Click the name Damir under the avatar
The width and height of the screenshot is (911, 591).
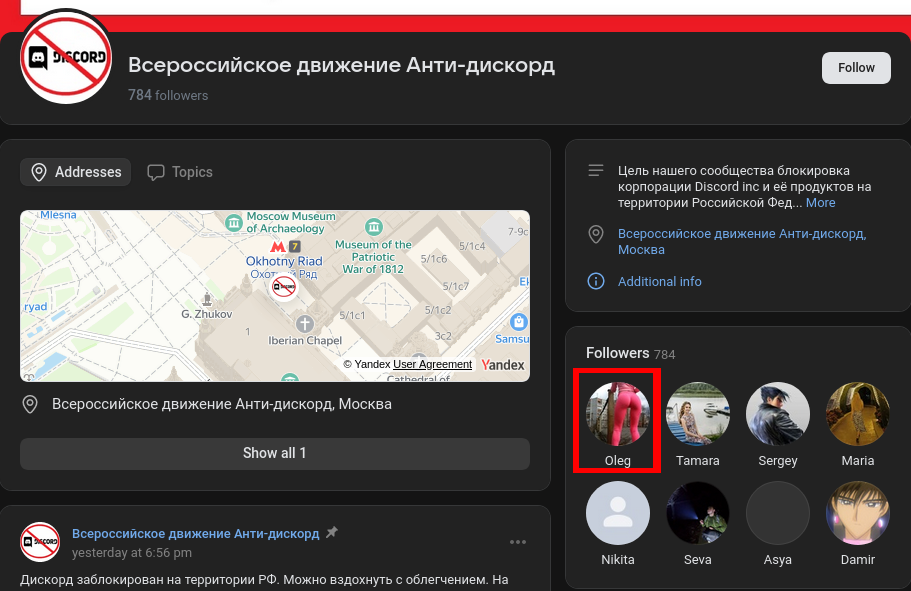coord(858,560)
